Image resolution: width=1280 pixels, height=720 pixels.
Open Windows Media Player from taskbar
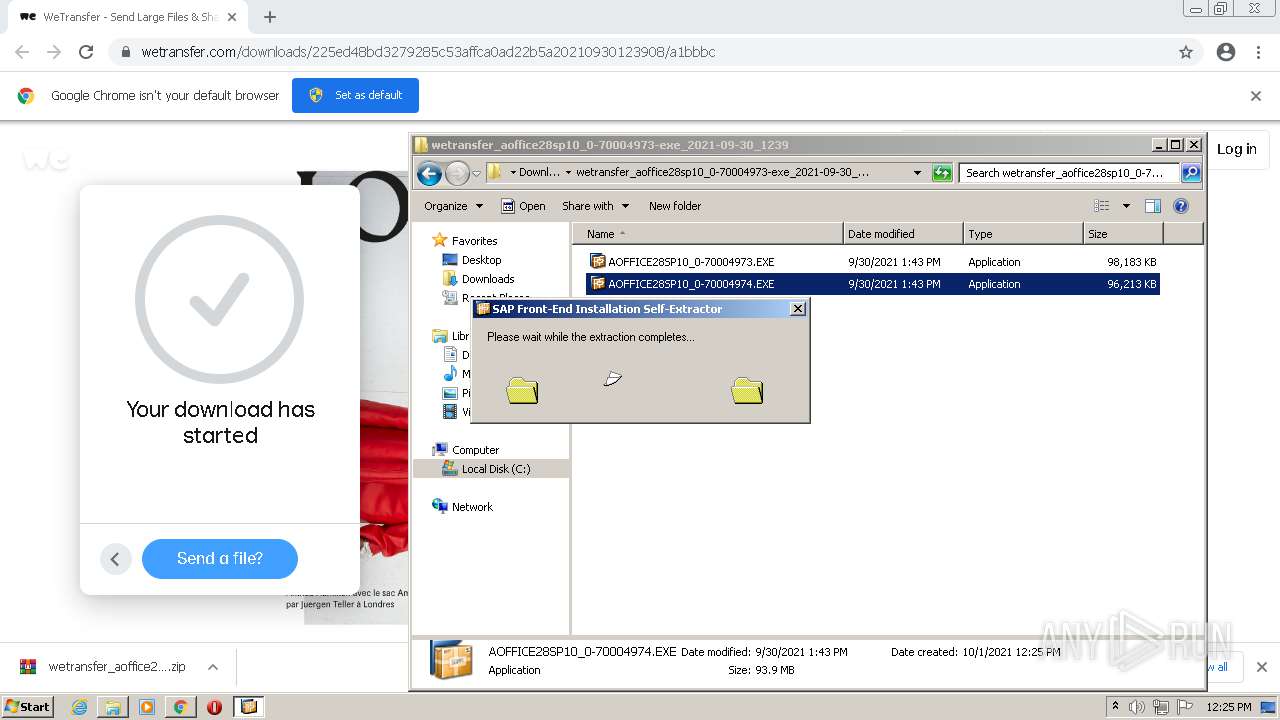[147, 707]
